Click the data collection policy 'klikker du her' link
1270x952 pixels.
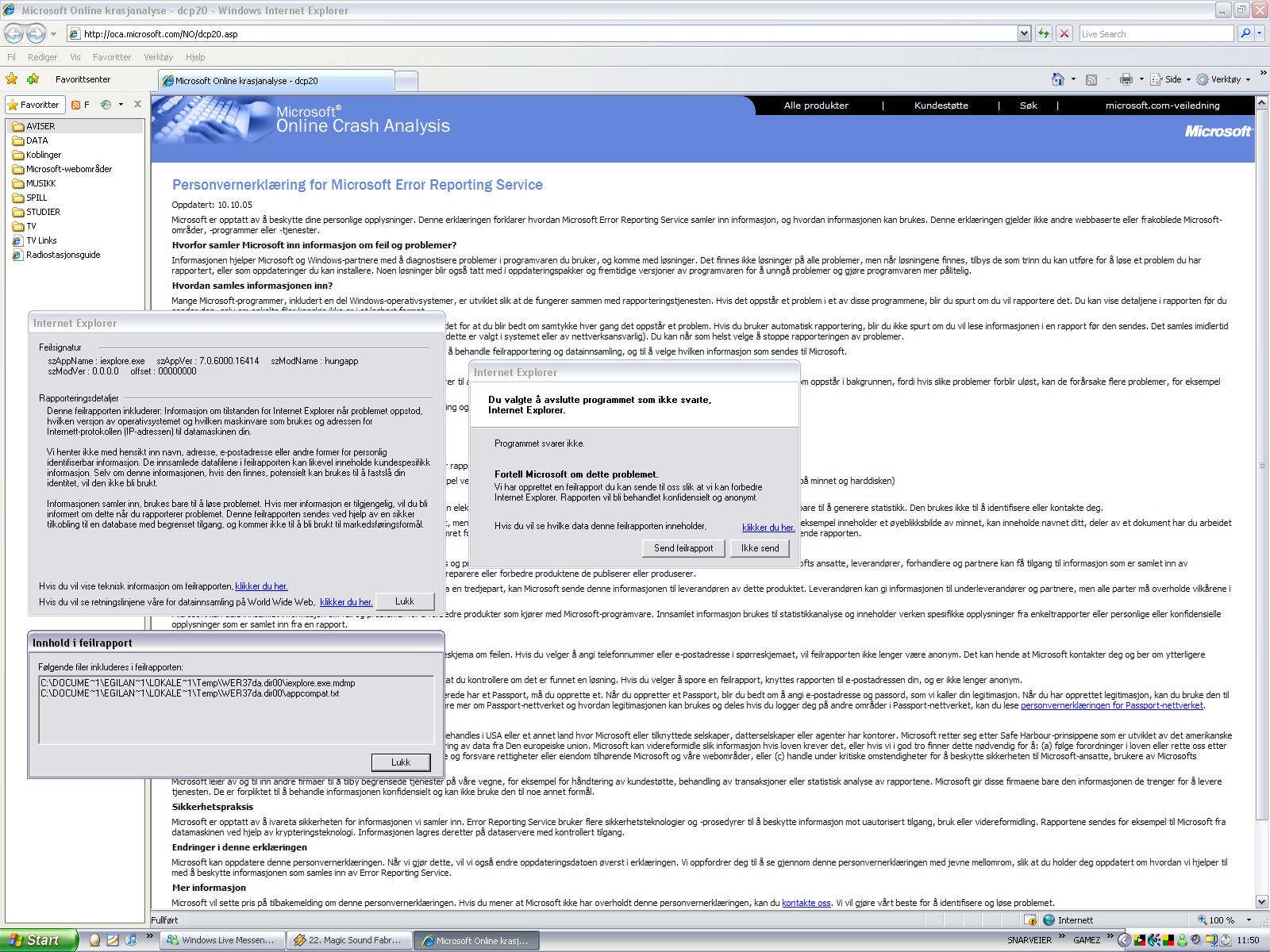(x=346, y=602)
